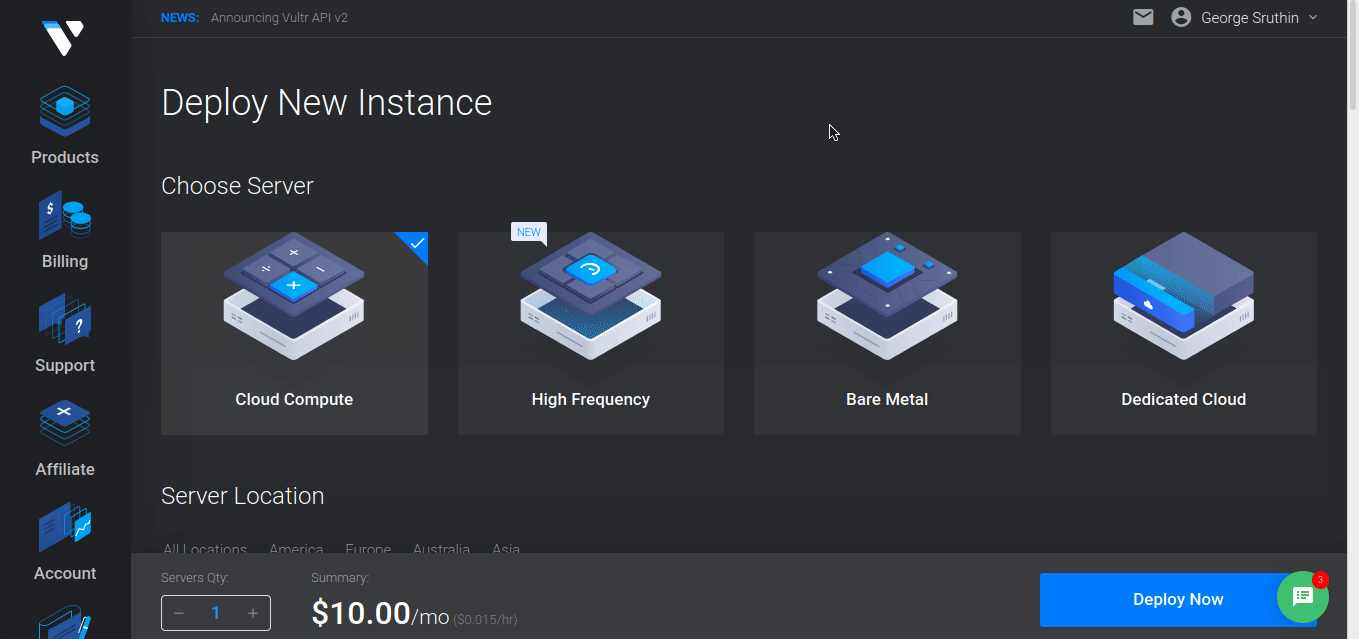Expand the George Sruthin account menu
This screenshot has height=639, width=1359.
(x=1260, y=18)
